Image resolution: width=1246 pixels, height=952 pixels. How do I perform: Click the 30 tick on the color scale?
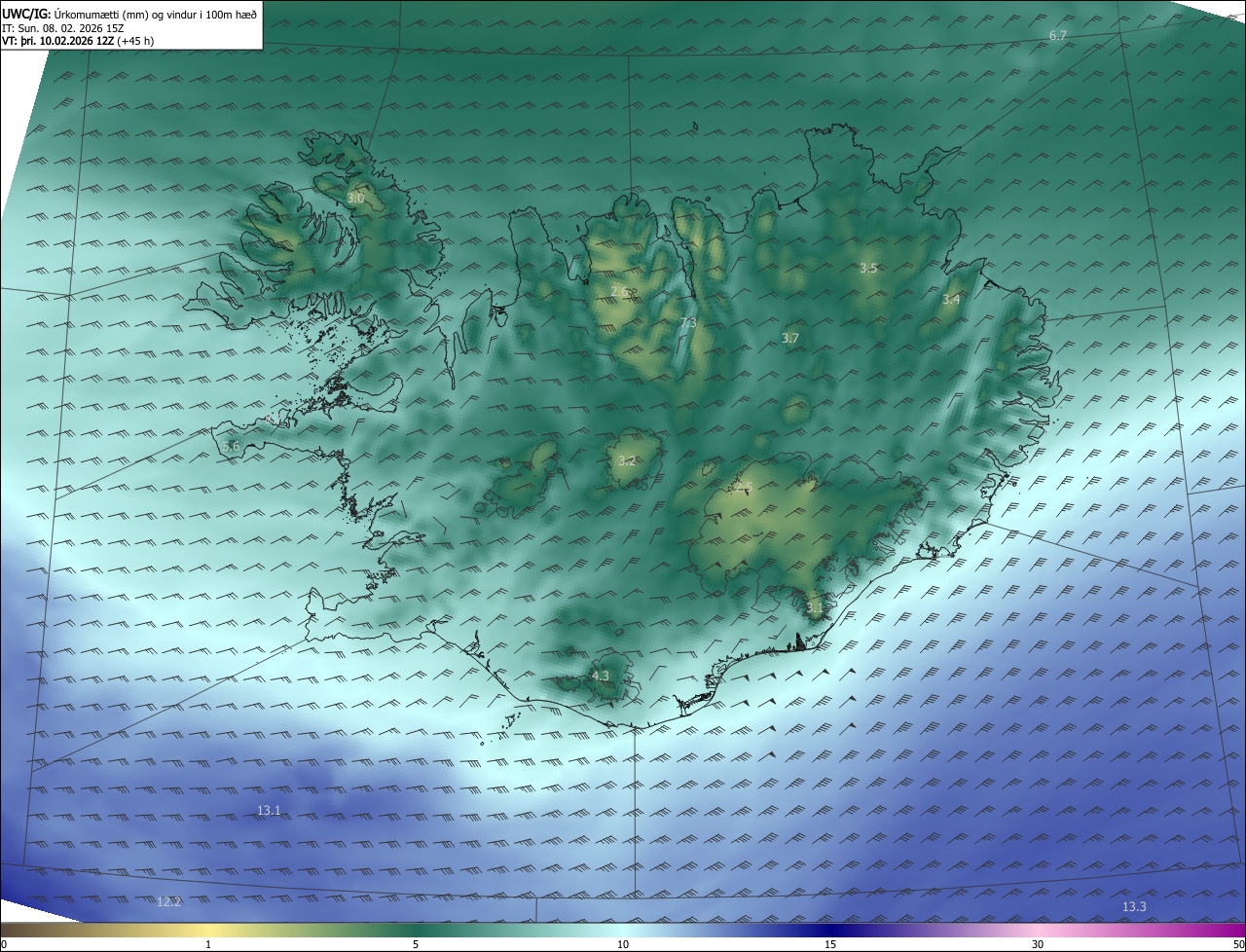tap(1038, 944)
